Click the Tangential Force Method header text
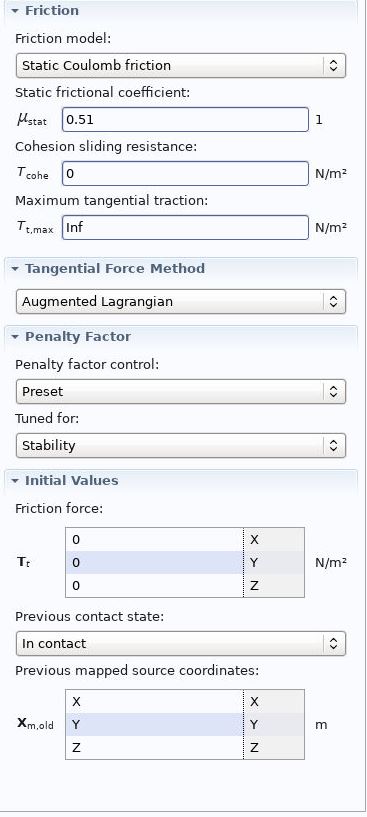 pos(115,269)
